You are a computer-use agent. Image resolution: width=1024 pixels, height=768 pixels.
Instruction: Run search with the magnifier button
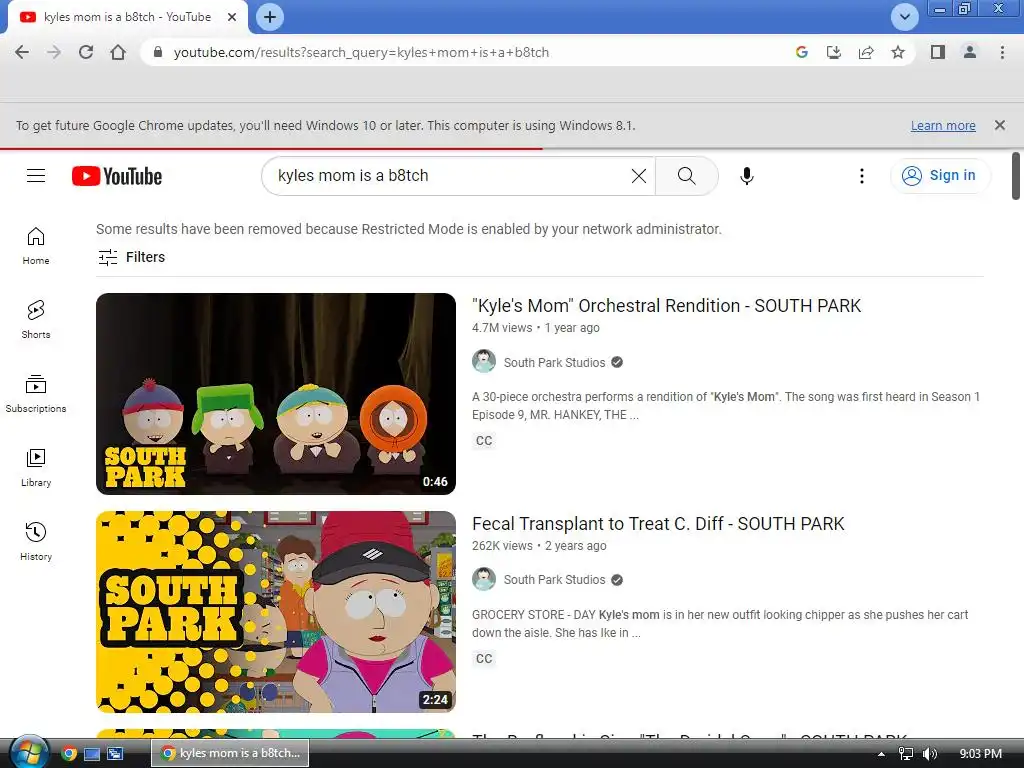686,176
